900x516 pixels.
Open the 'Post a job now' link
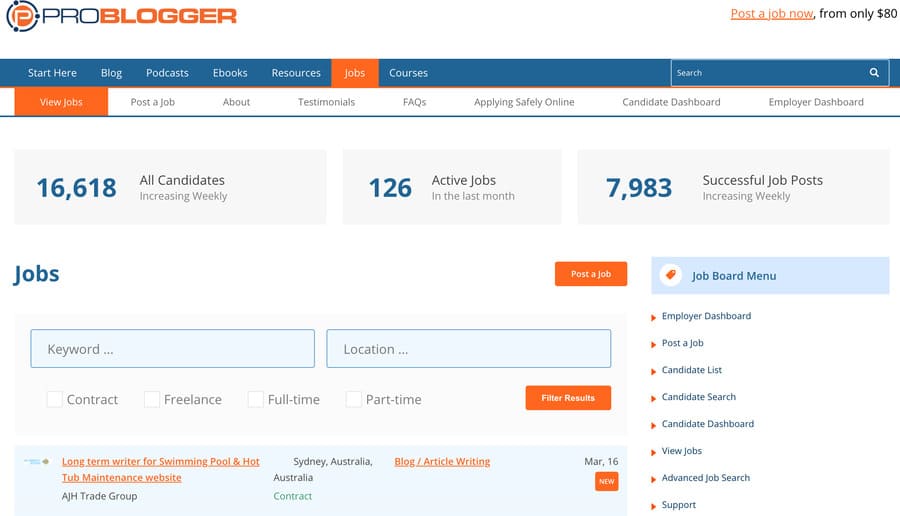tap(771, 14)
